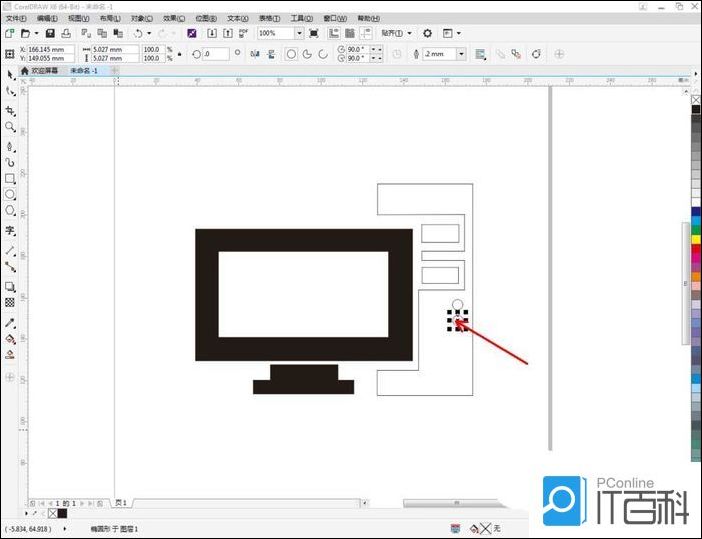702x539 pixels.
Task: Open the zoom level 100% dropdown
Action: tap(299, 33)
